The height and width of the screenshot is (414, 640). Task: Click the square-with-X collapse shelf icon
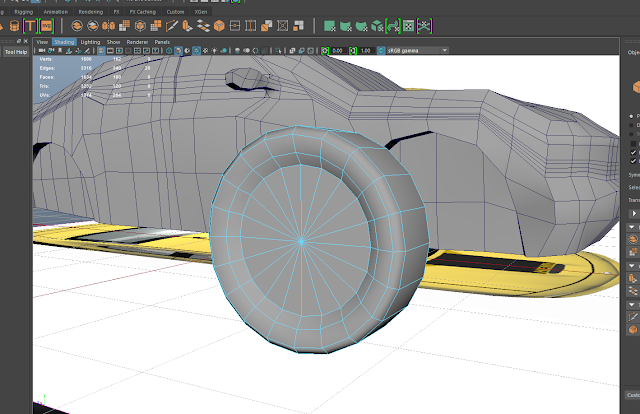coord(282,26)
